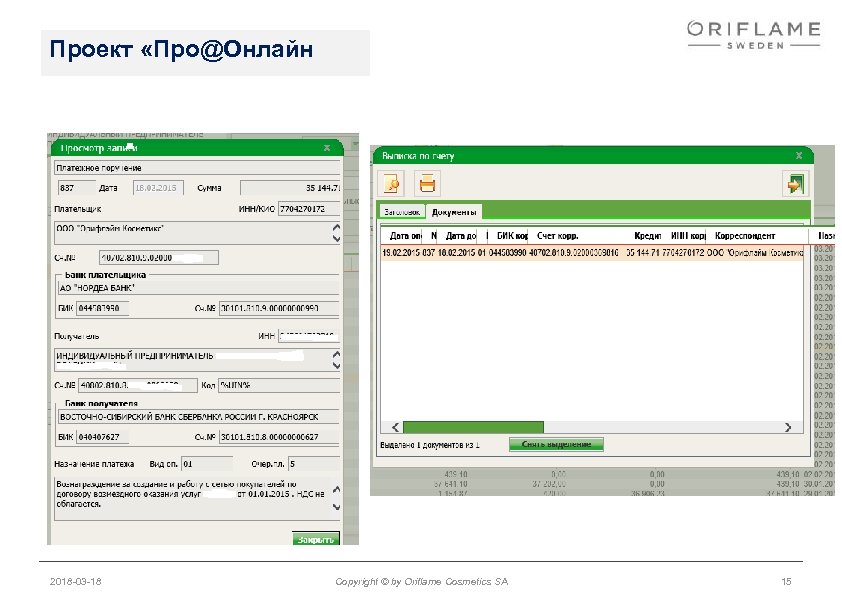Click the printer icon in account statement window
This screenshot has height=595, width=842.
pos(427,184)
